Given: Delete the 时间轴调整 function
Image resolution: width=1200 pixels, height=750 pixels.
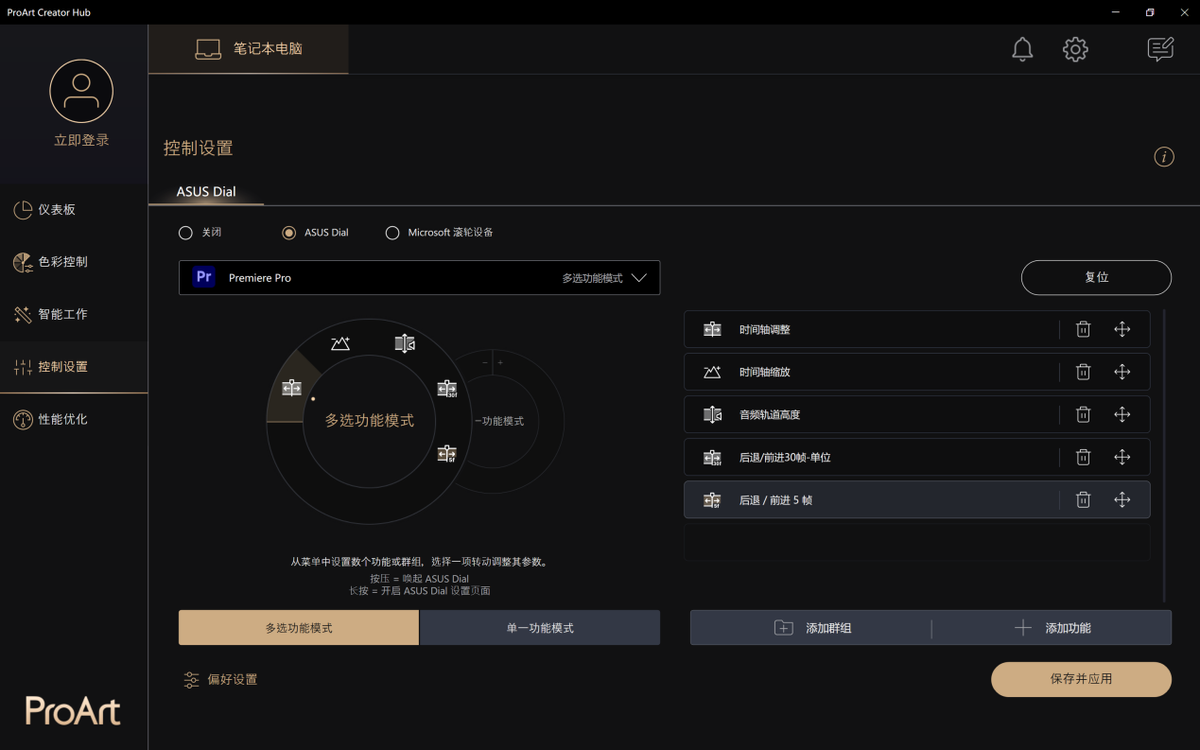Looking at the screenshot, I should tap(1083, 329).
